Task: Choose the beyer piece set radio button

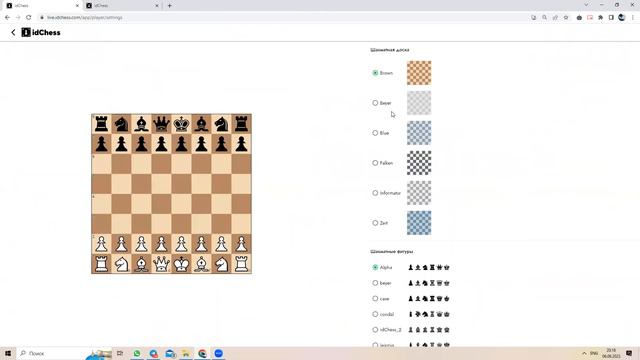Action: click(375, 283)
